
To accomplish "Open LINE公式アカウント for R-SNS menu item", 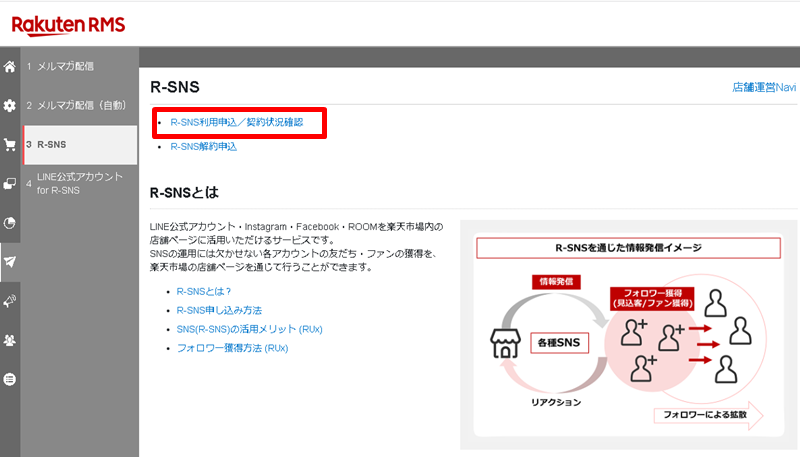I will tap(80, 184).
